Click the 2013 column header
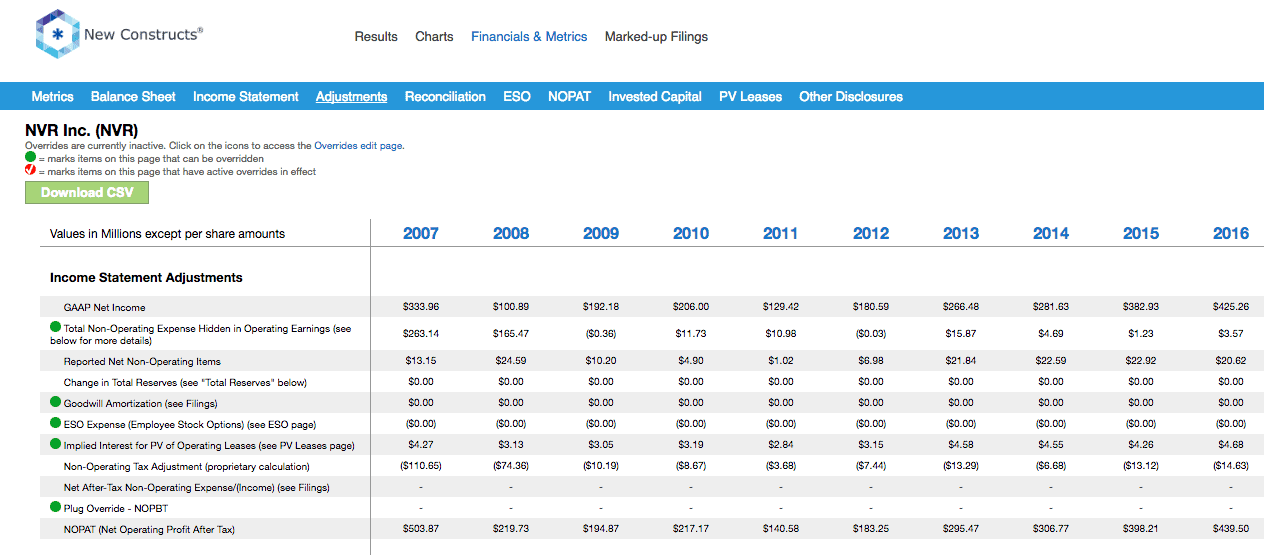This screenshot has height=555, width=1264. pyautogui.click(x=961, y=233)
